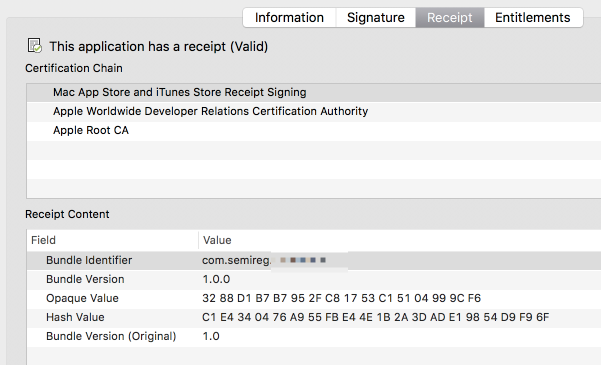Switch to the Entitlements tab
The image size is (601, 365).
point(533,18)
